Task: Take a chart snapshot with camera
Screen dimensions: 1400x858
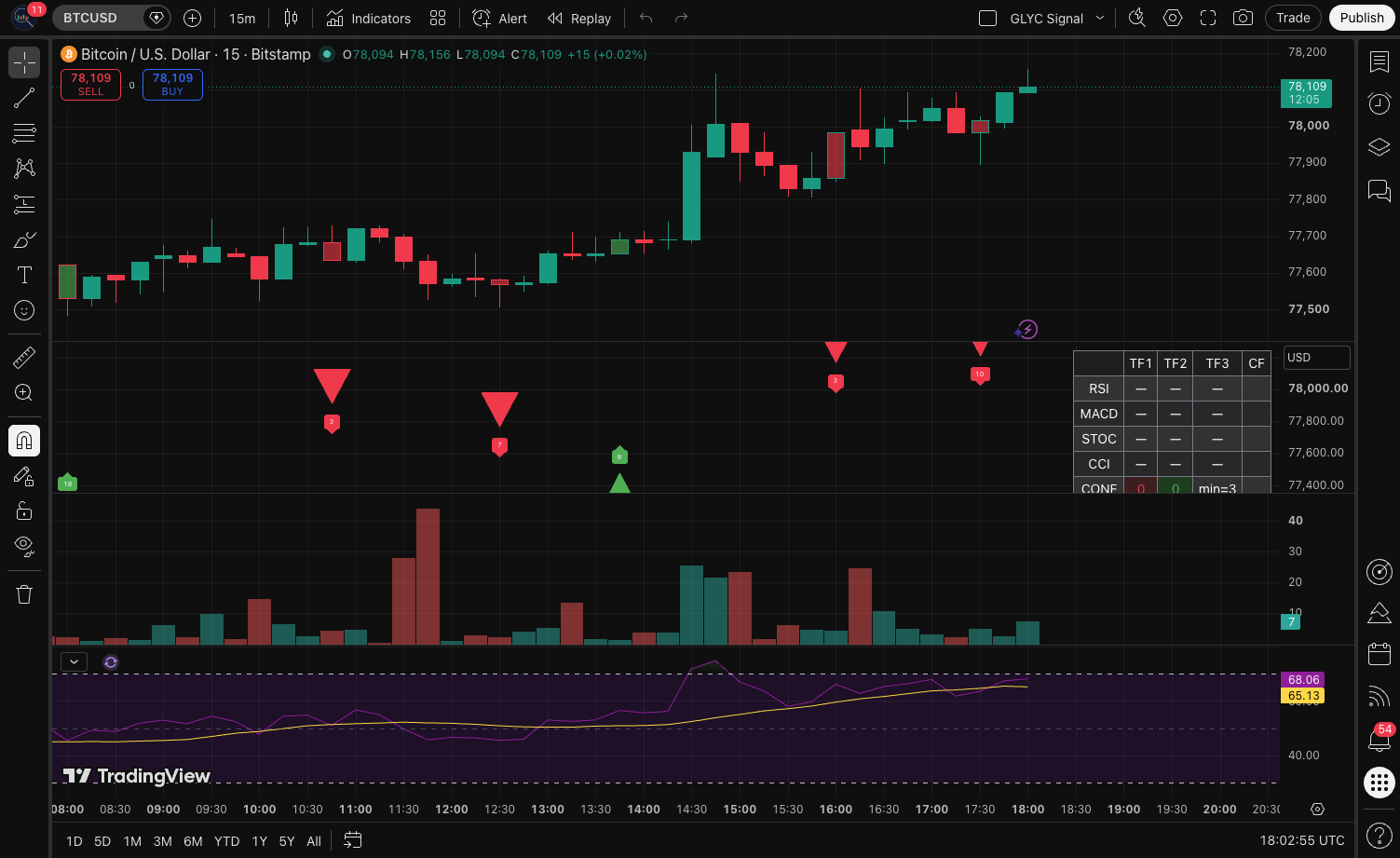Action: (x=1243, y=18)
